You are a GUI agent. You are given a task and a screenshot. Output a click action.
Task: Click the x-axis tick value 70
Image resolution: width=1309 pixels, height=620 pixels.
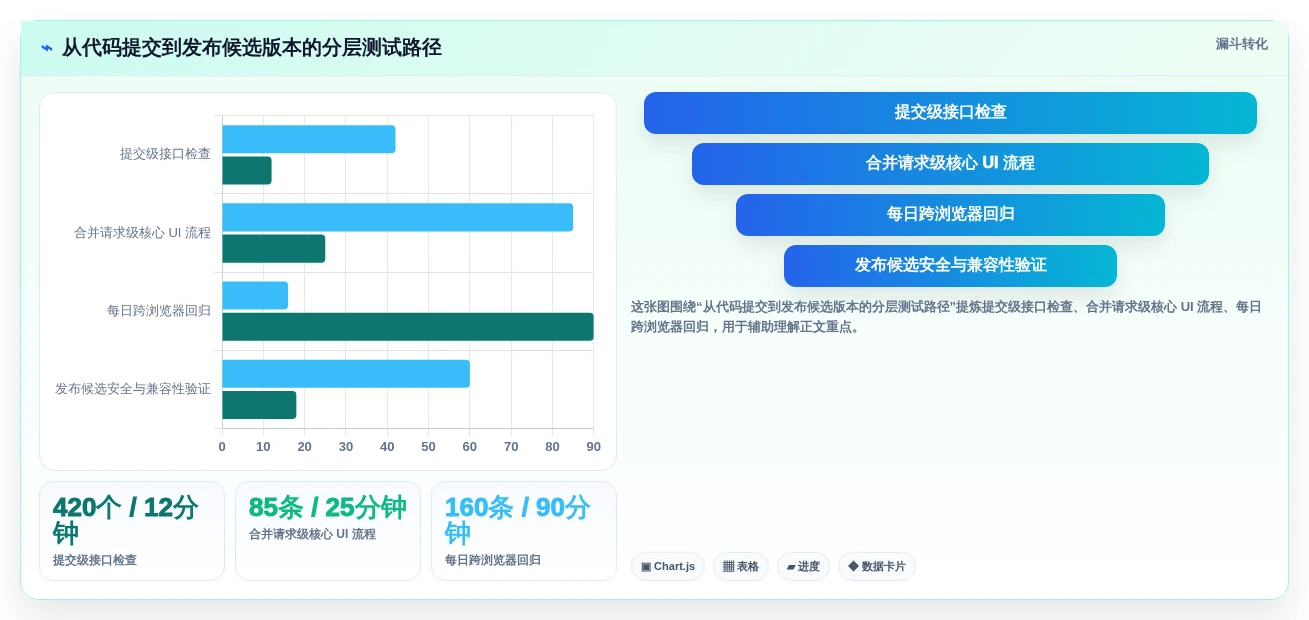click(x=511, y=447)
